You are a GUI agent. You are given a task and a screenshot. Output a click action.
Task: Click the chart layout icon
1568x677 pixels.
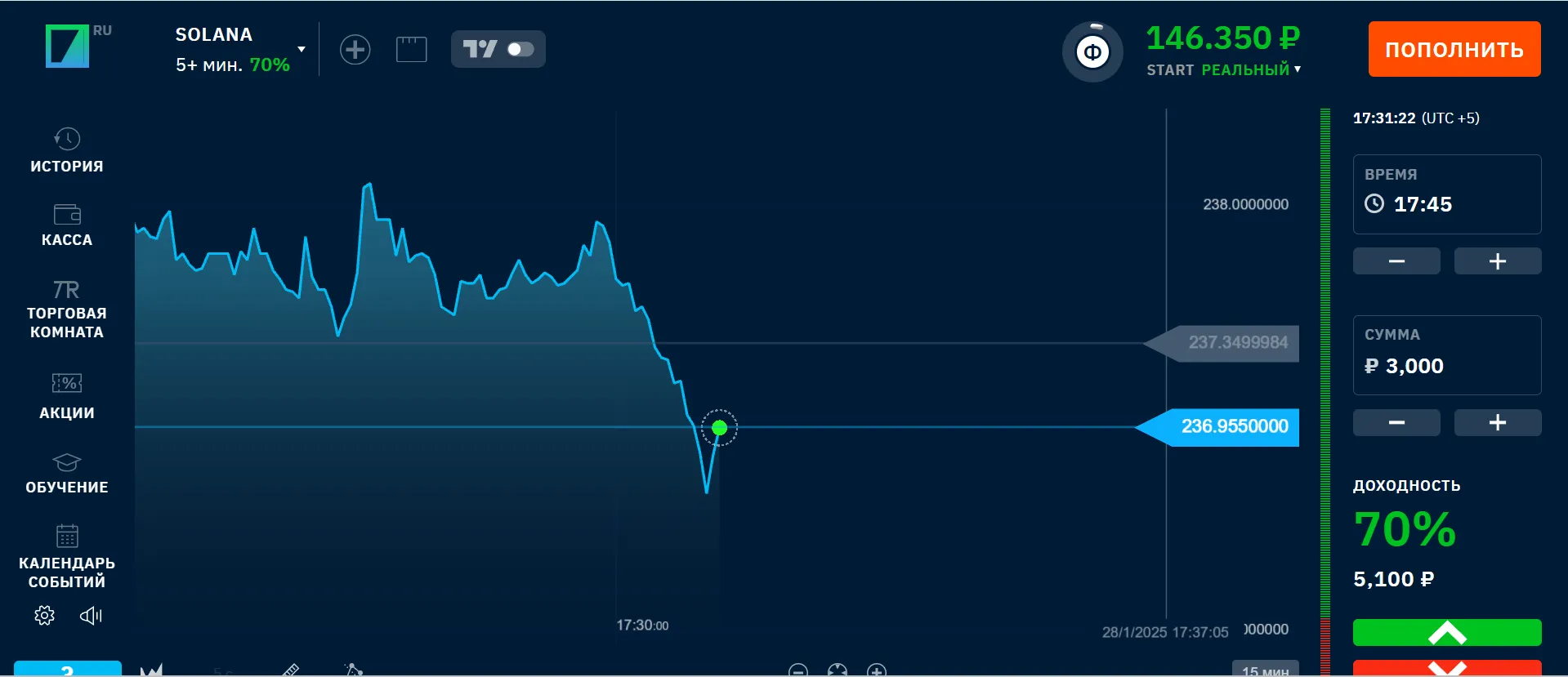[x=411, y=50]
